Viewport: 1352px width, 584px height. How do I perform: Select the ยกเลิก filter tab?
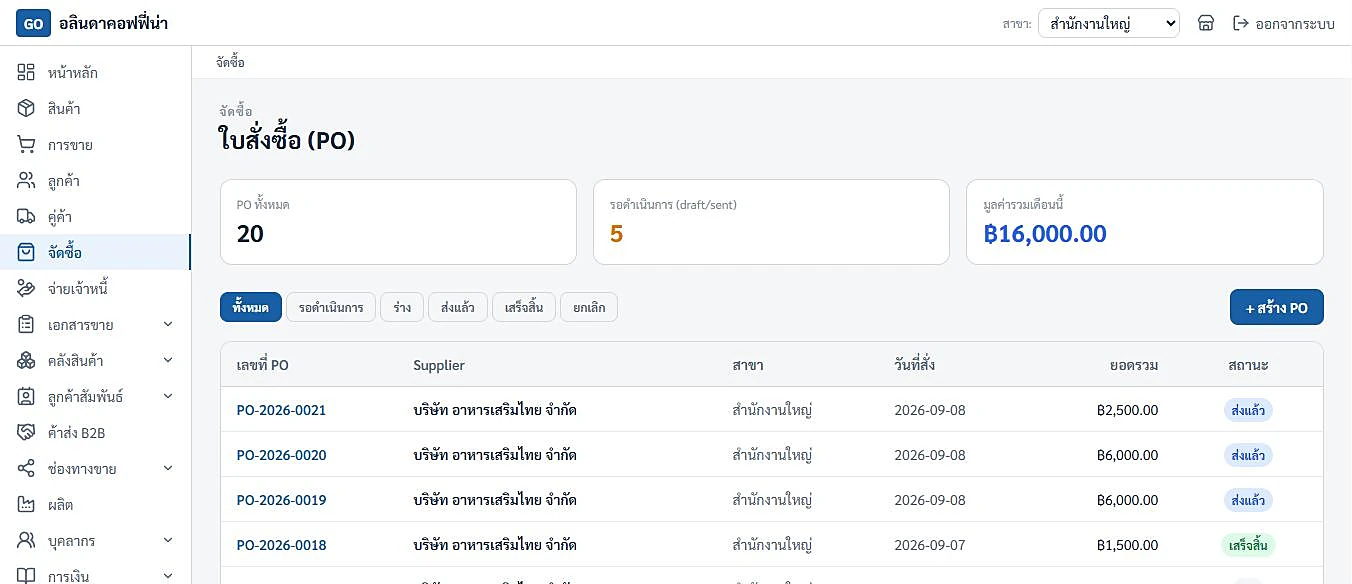pyautogui.click(x=589, y=308)
